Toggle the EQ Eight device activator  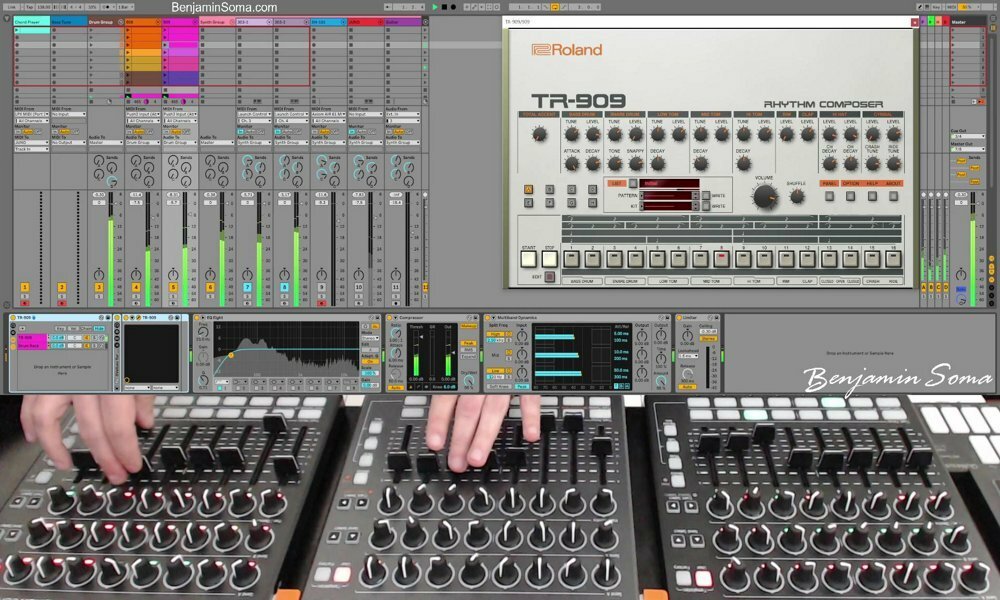(x=198, y=318)
